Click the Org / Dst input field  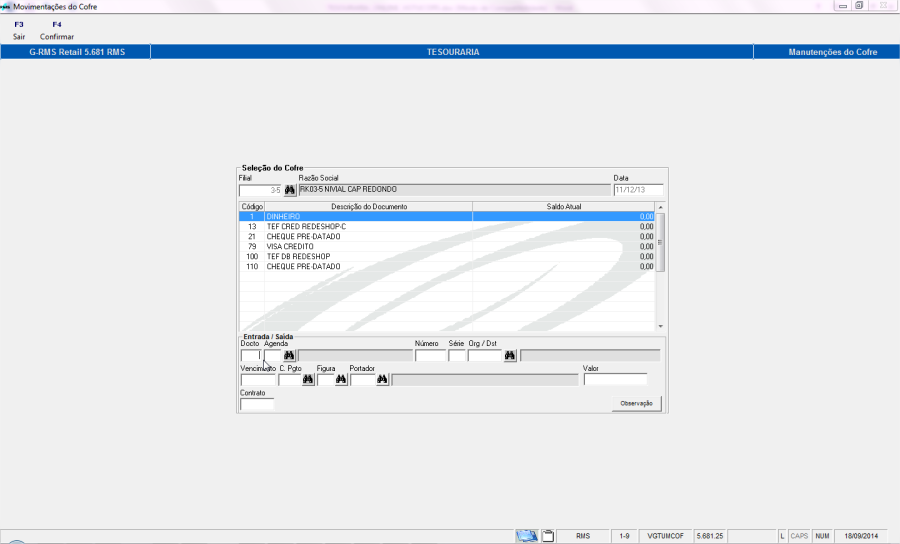485,356
